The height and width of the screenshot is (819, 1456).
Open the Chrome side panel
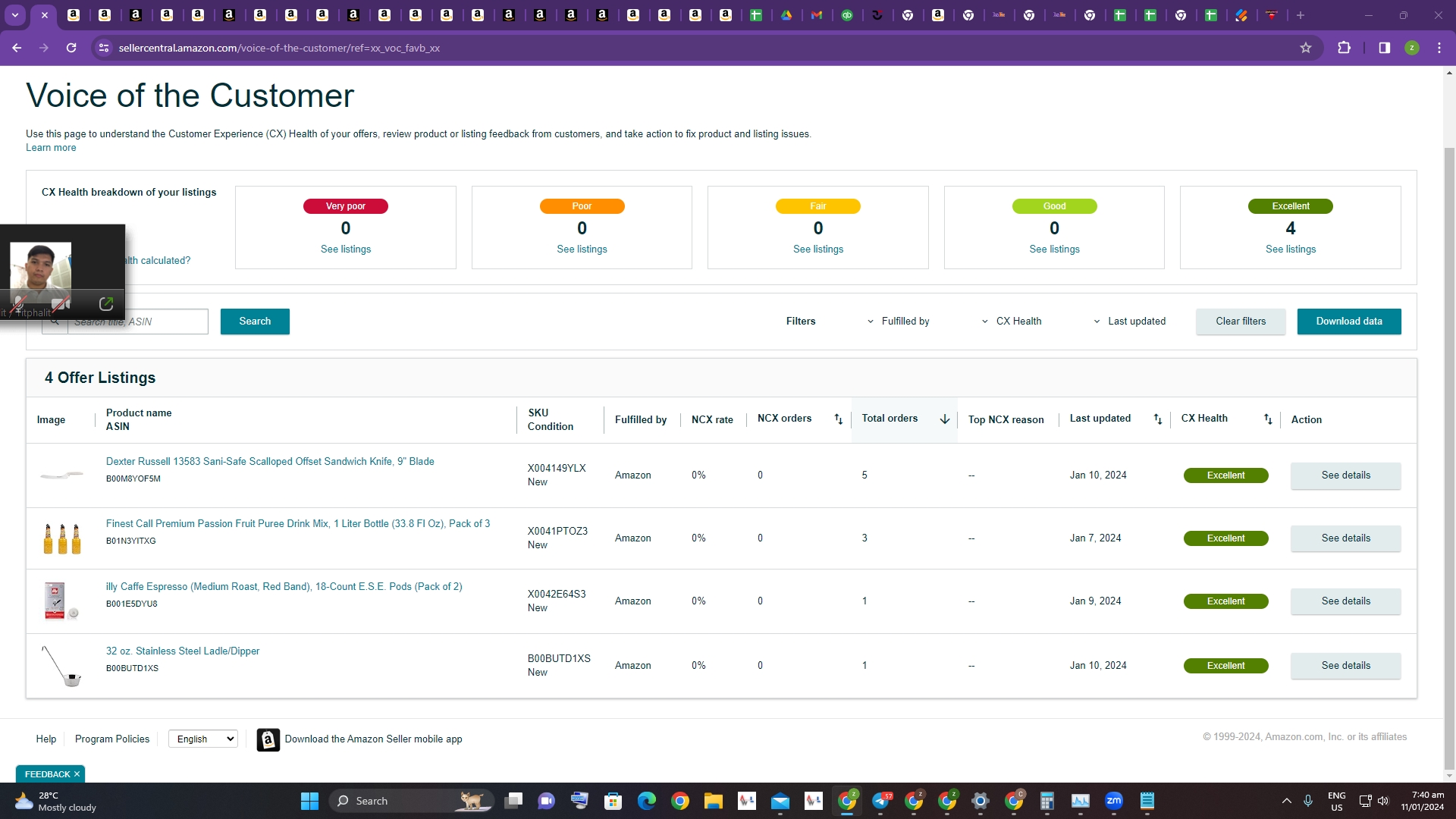pos(1385,48)
